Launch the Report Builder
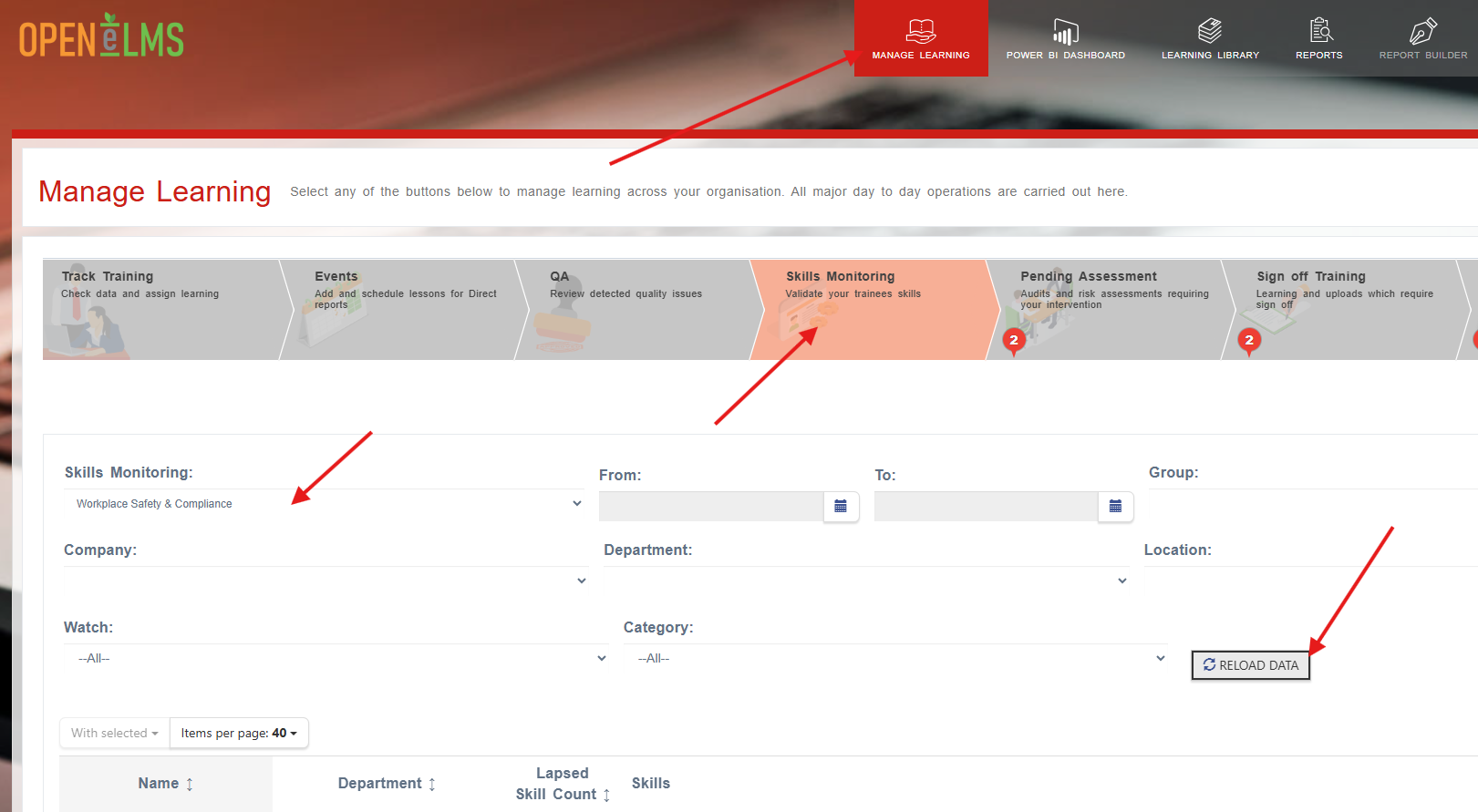The height and width of the screenshot is (812, 1478). tap(1422, 38)
